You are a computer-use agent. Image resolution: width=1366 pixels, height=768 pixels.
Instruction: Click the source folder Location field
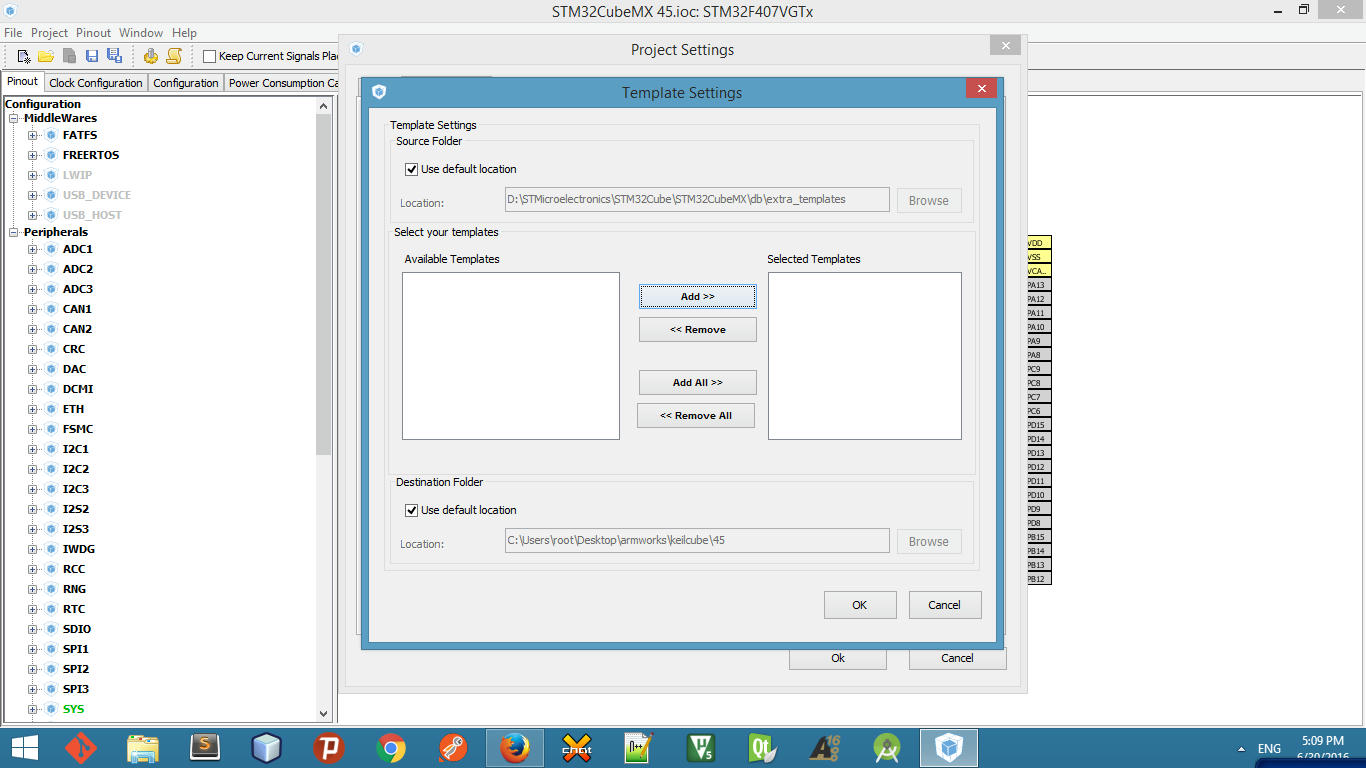tap(697, 200)
